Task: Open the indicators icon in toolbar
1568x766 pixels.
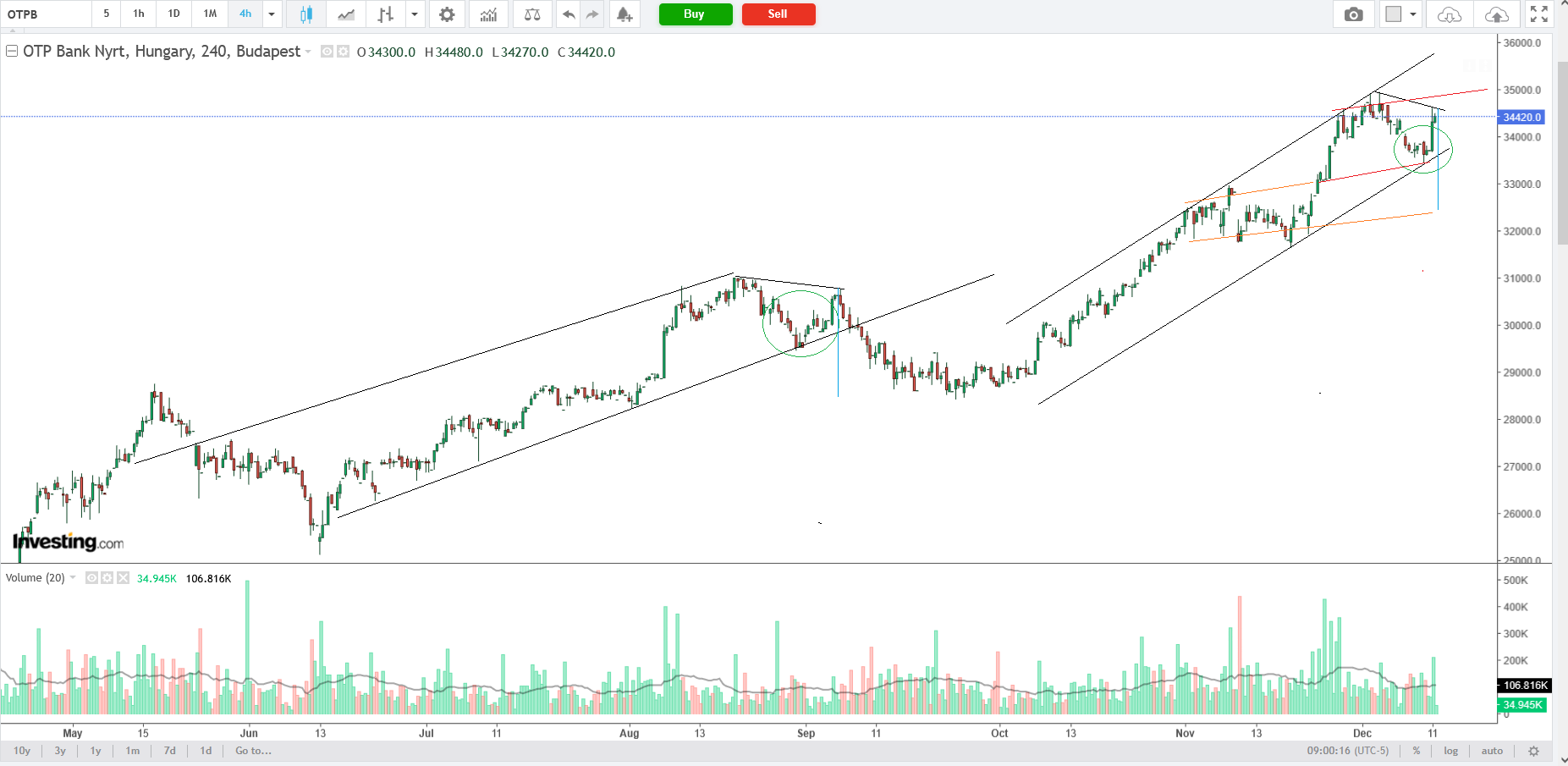Action: [488, 14]
